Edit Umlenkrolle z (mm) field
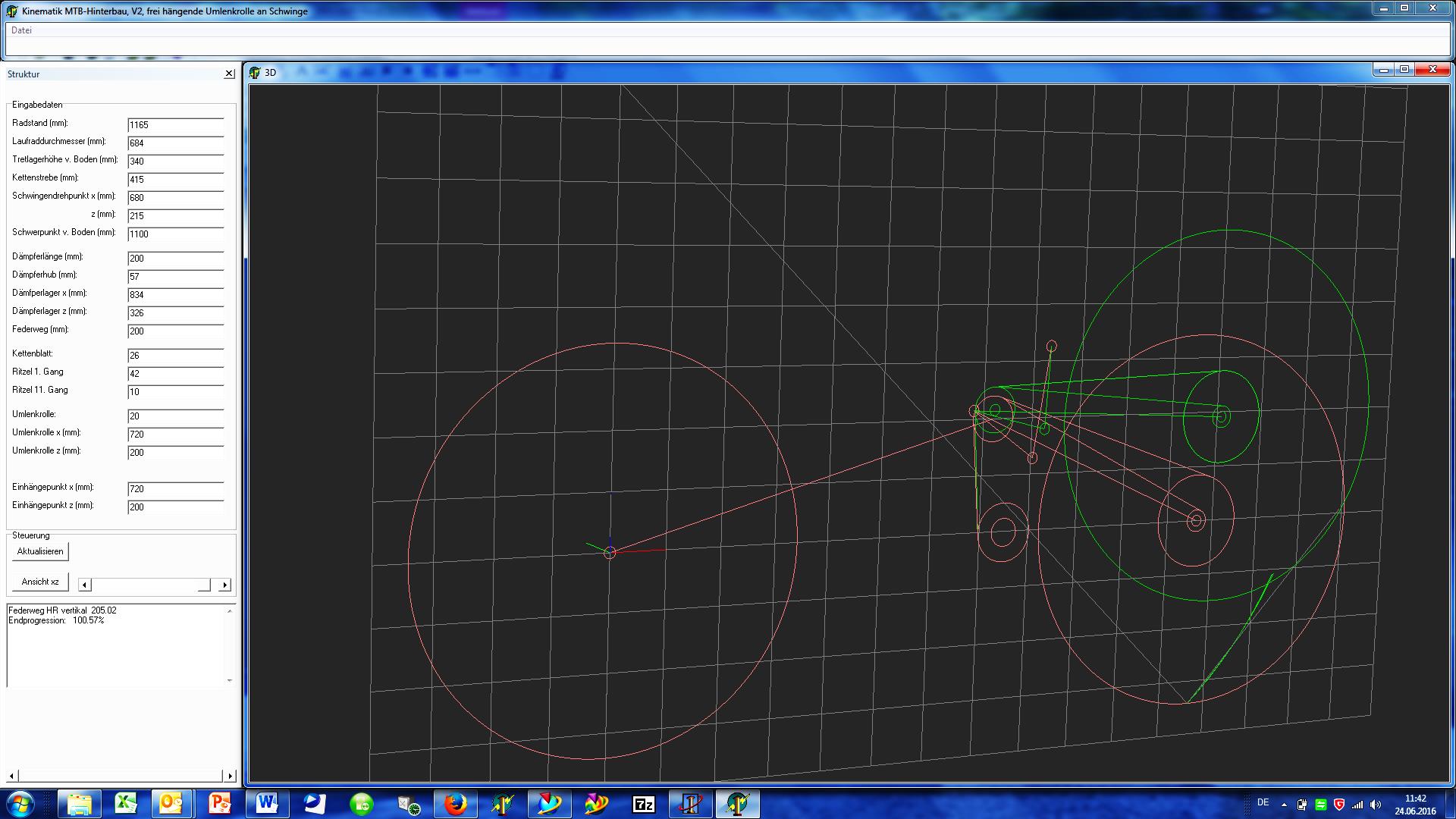 [176, 453]
